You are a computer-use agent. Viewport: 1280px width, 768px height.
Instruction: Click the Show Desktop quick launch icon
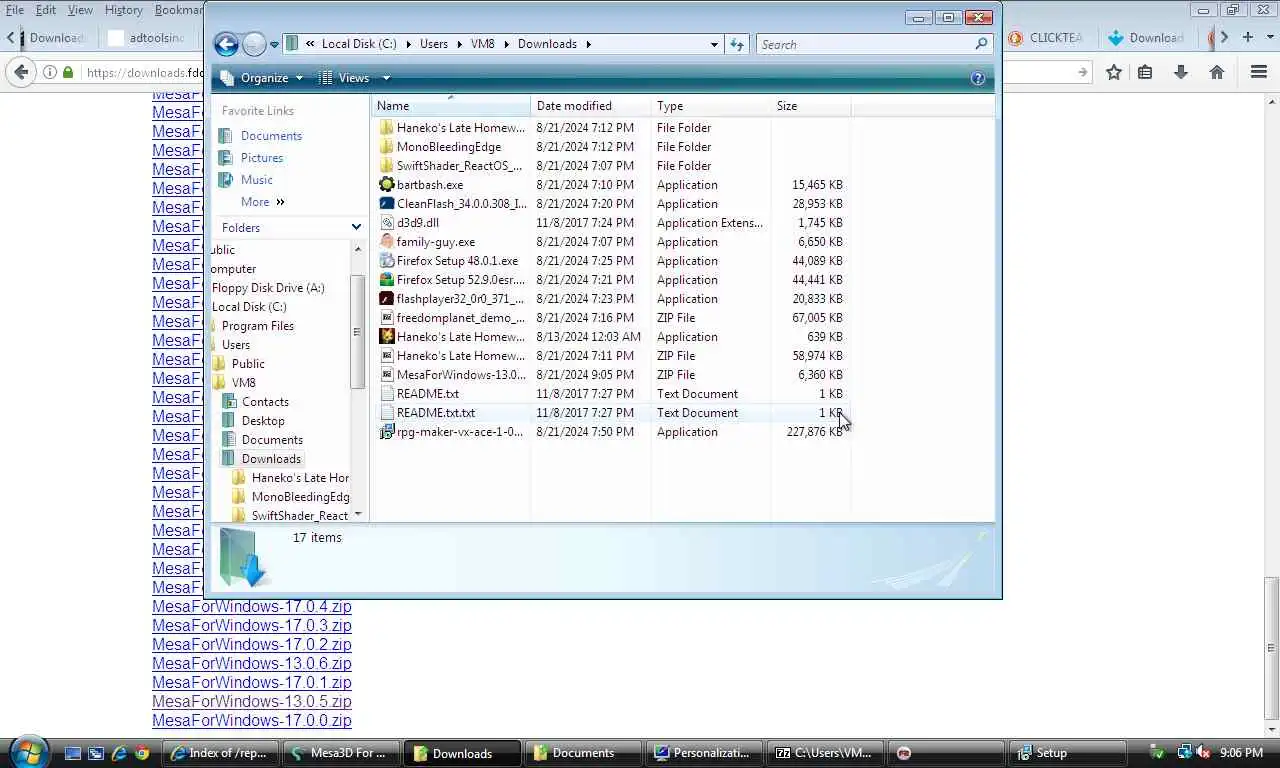[x=73, y=753]
